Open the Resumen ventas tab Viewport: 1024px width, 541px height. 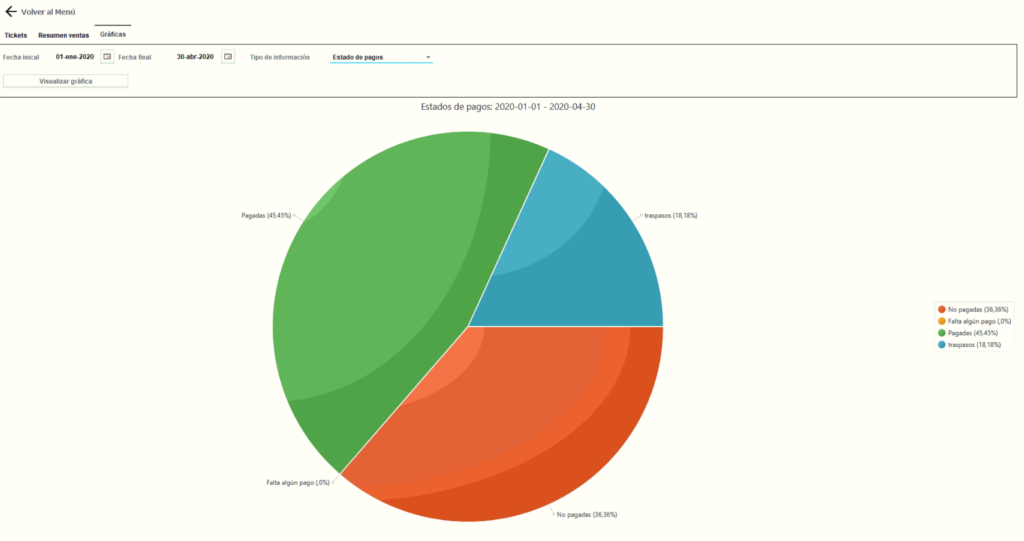(x=63, y=35)
